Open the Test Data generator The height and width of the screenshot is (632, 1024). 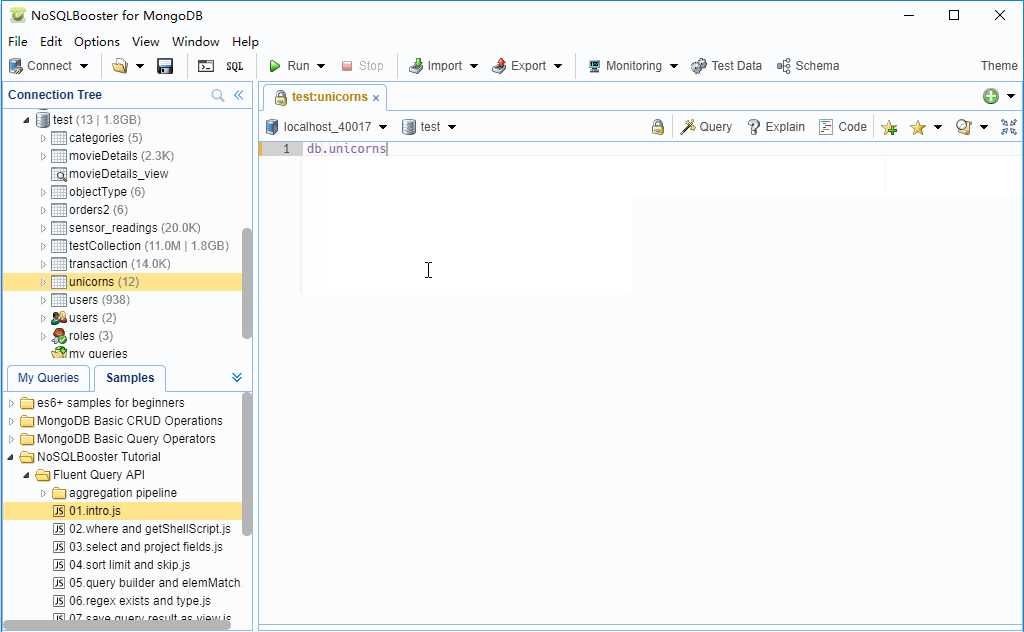pos(726,66)
